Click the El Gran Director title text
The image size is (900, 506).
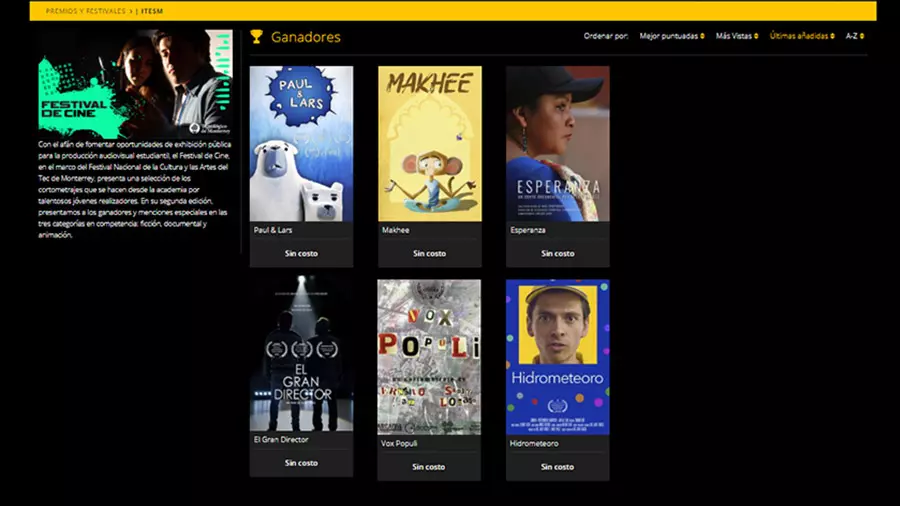click(x=281, y=439)
